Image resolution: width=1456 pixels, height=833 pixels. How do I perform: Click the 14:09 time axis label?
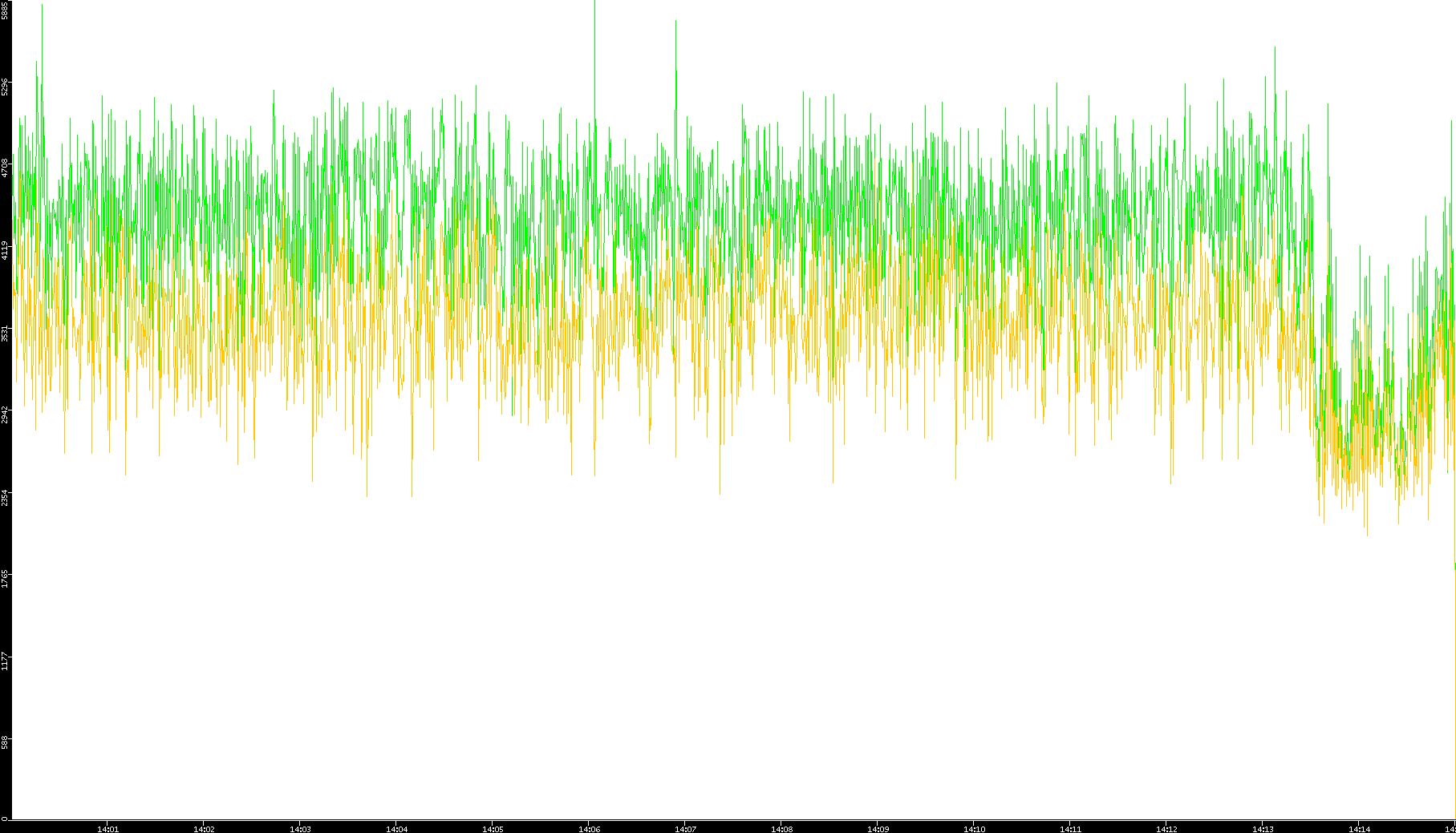coord(878,829)
